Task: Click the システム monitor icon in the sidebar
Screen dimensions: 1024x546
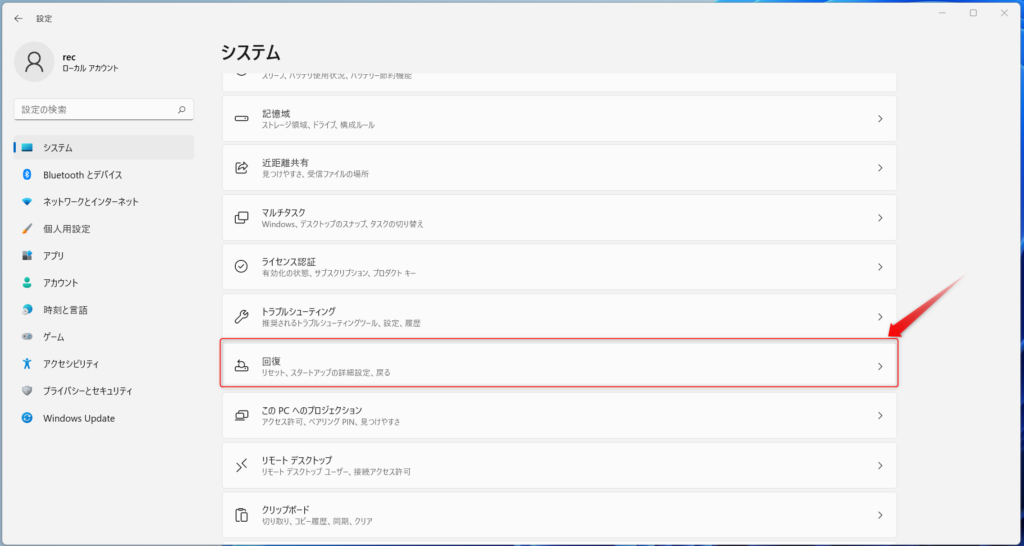Action: 27,148
